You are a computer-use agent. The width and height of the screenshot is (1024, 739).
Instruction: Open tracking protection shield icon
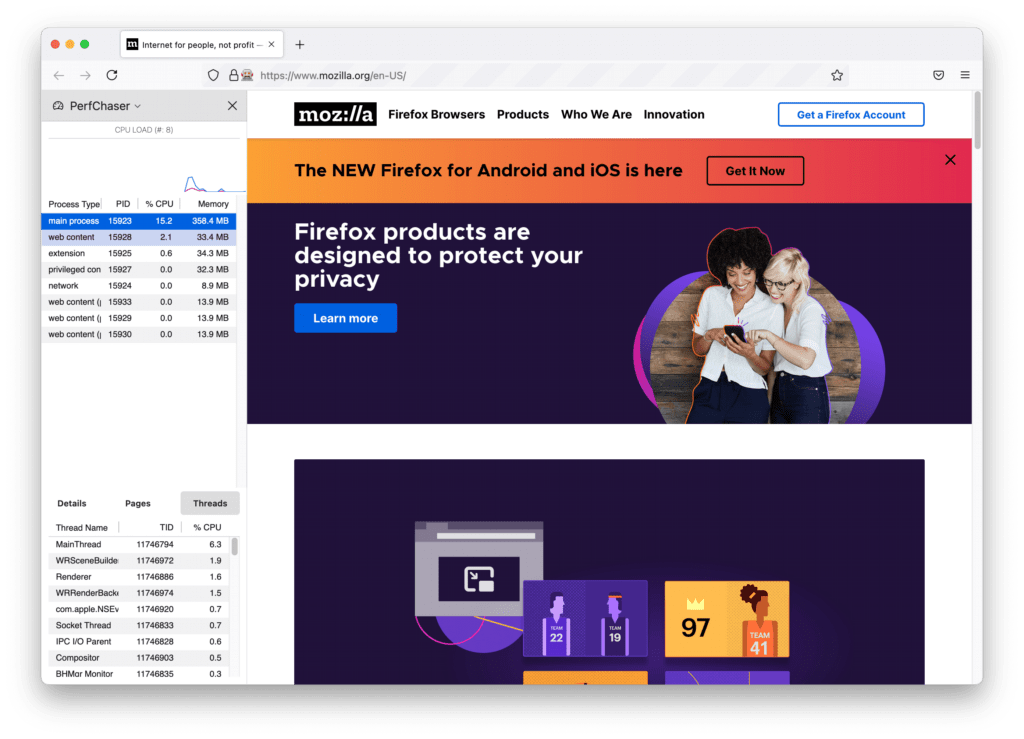point(213,76)
